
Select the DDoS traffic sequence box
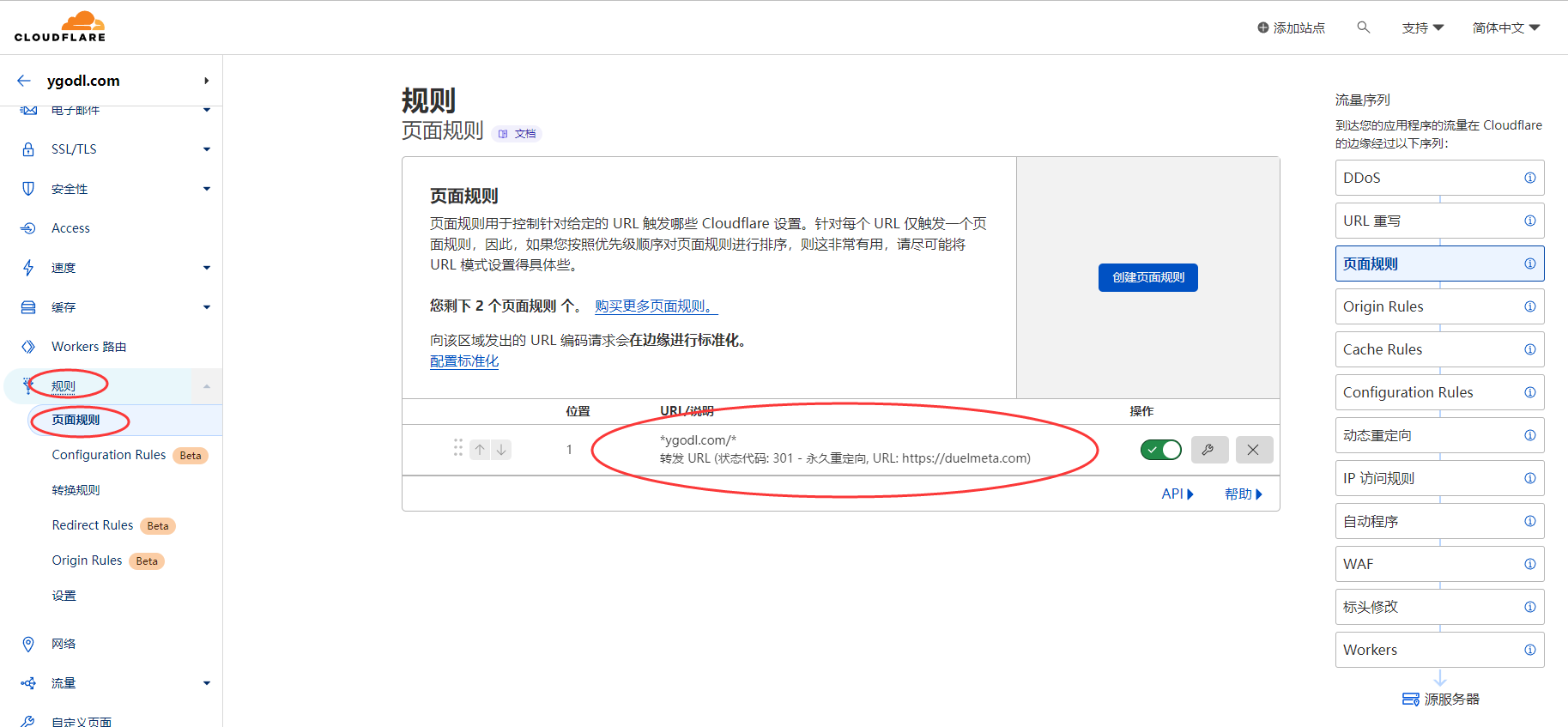1440,178
